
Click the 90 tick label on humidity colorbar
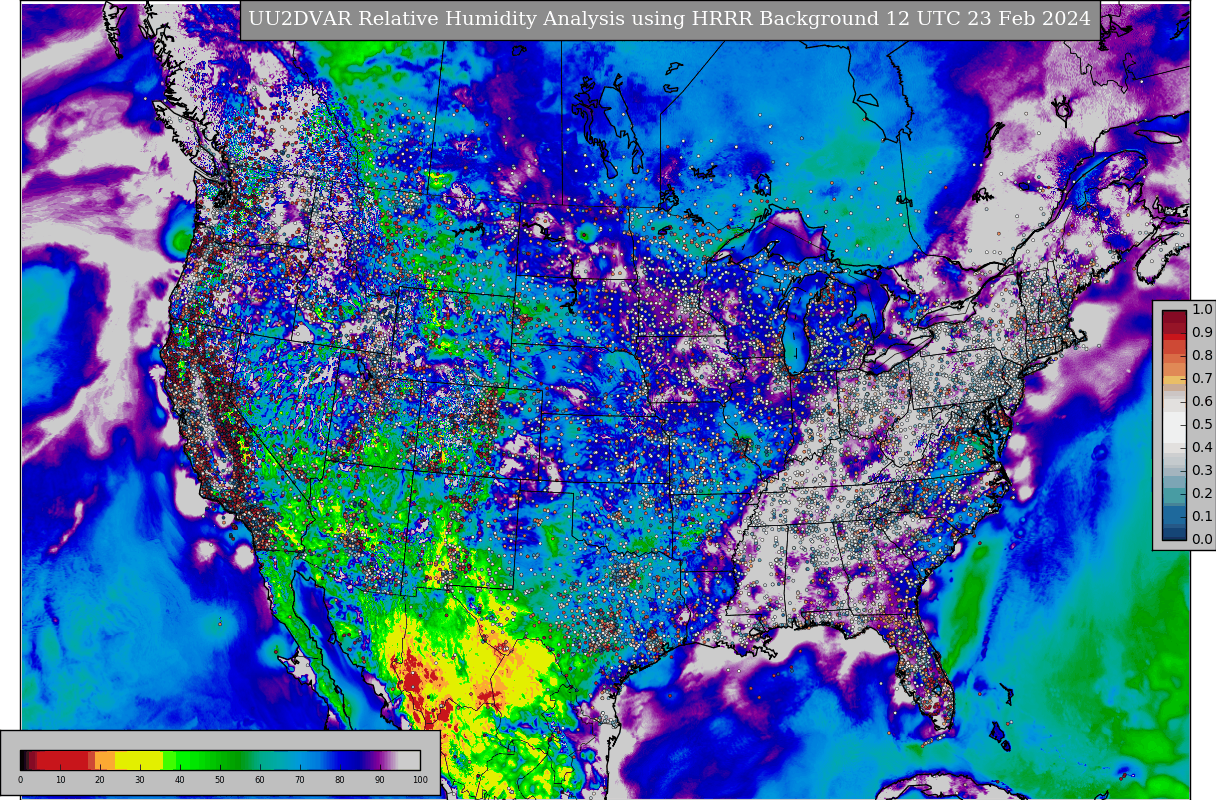380,780
